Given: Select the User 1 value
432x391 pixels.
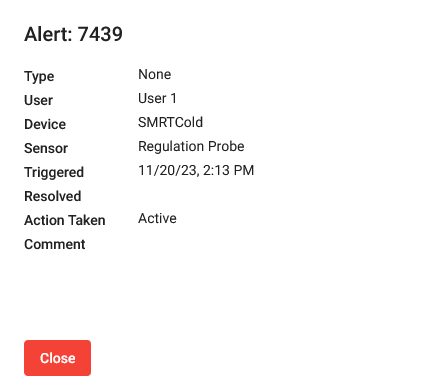Looking at the screenshot, I should pyautogui.click(x=157, y=98).
